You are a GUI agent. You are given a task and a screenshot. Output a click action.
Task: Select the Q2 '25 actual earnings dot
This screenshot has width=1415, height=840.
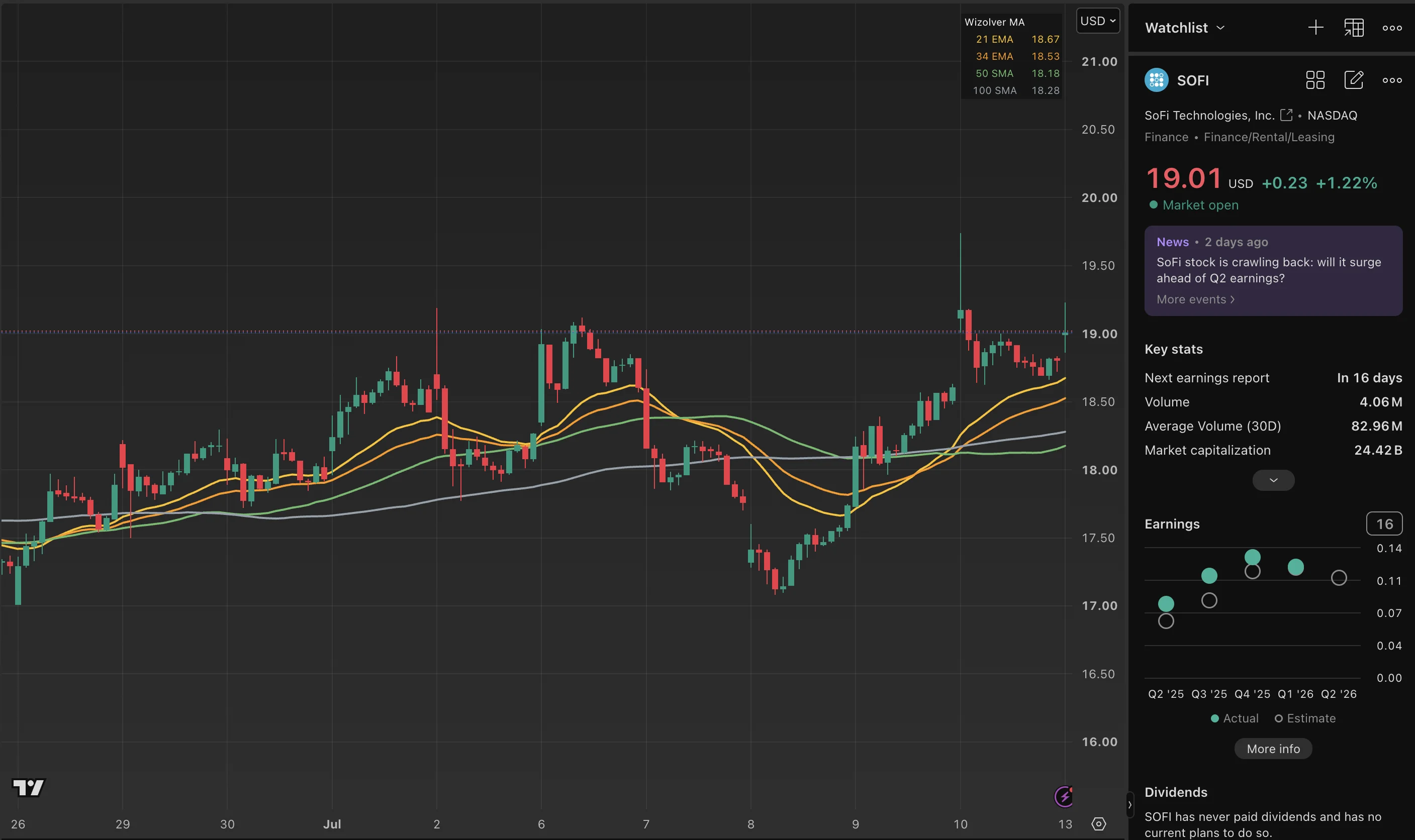tap(1166, 603)
